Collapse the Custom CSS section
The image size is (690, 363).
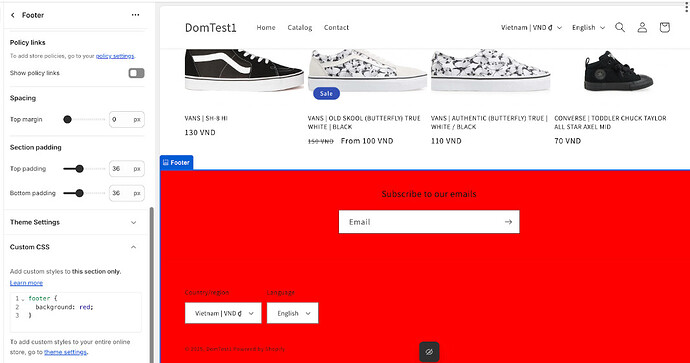(73, 247)
